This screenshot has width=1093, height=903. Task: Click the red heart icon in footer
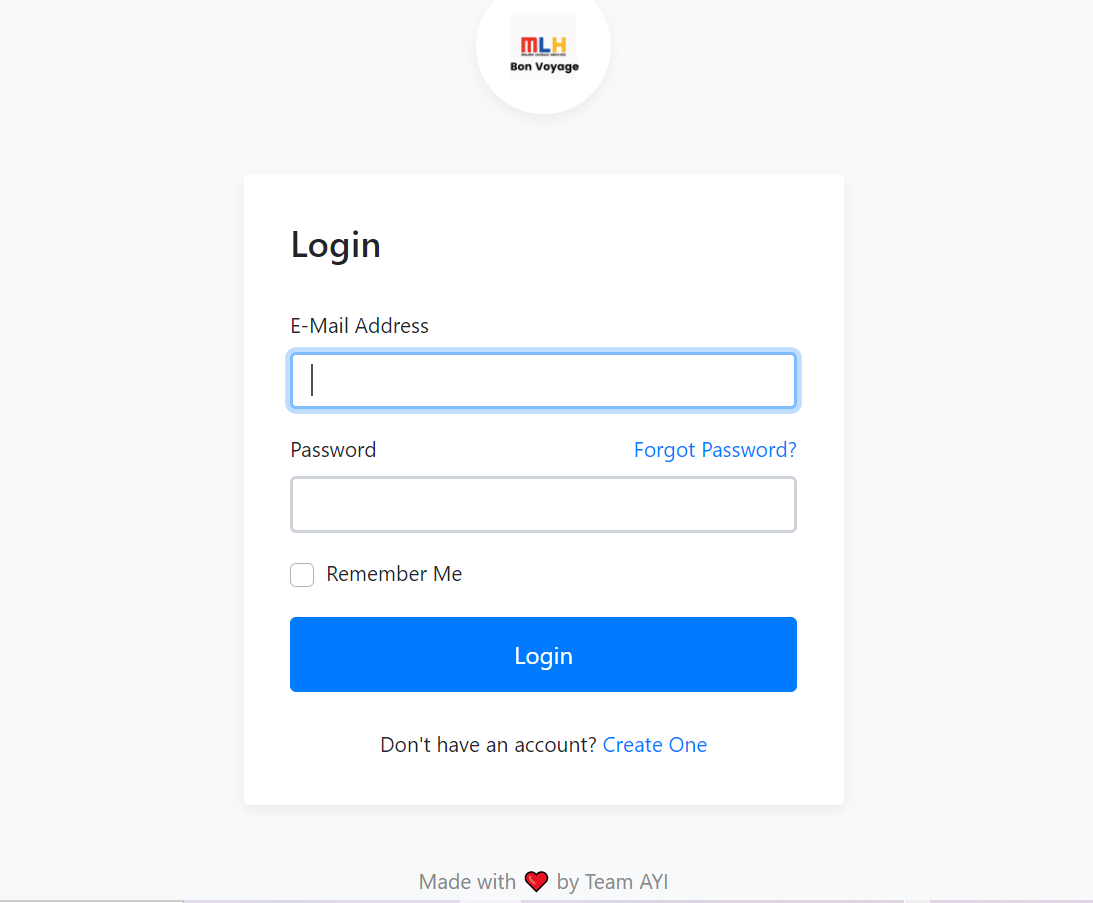click(x=536, y=881)
